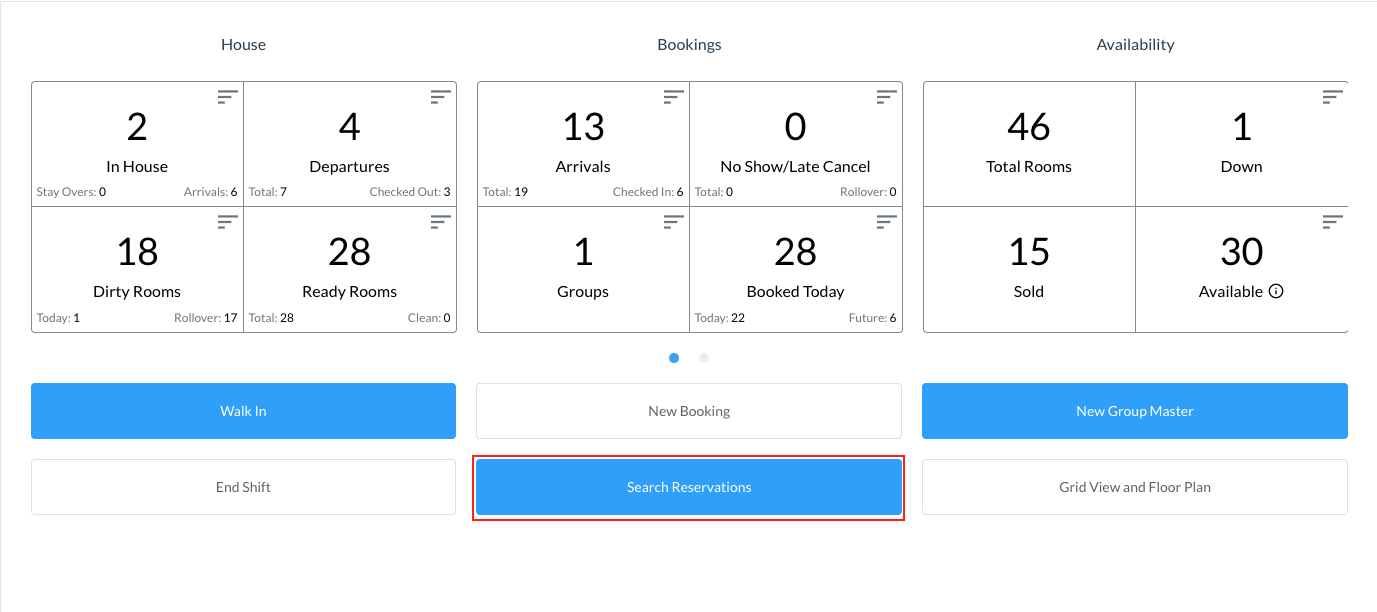Open filter icon on In House tile
The image size is (1377, 612).
click(228, 97)
